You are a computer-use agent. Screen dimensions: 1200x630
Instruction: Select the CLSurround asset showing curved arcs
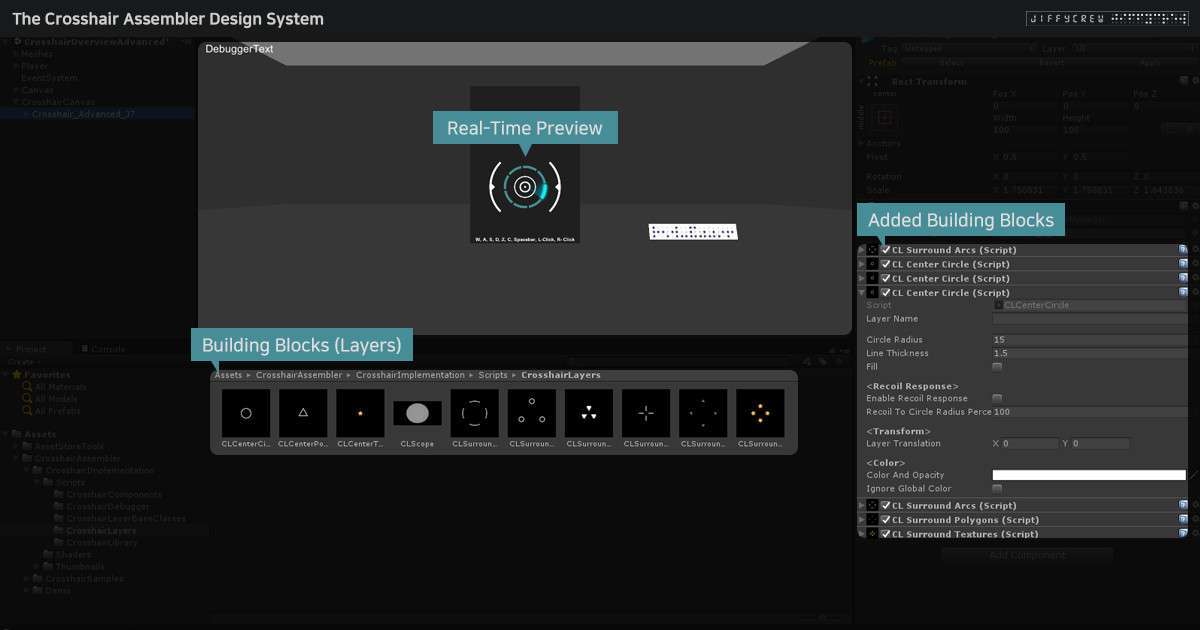click(x=475, y=413)
